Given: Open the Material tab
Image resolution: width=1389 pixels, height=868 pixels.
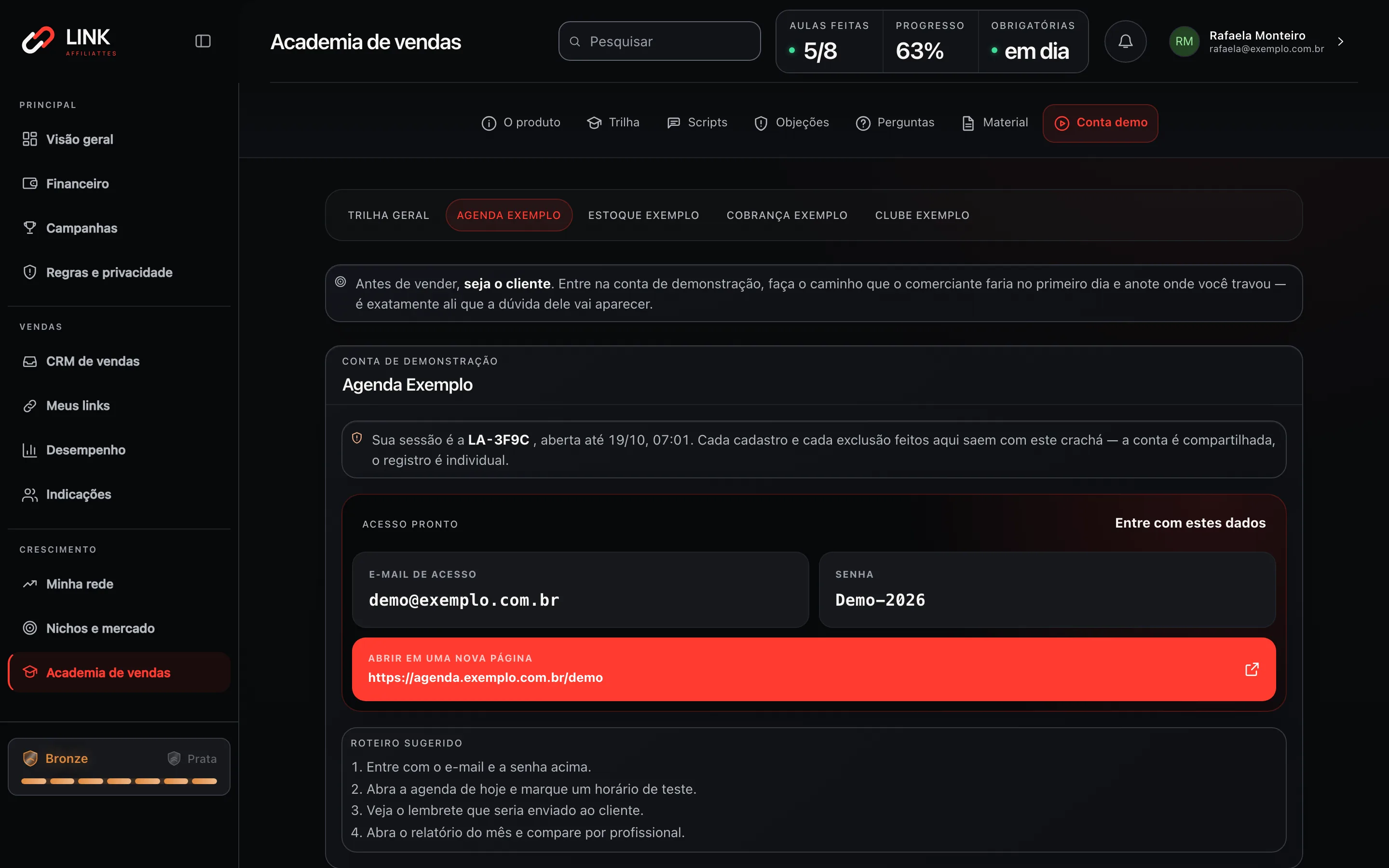Looking at the screenshot, I should click(x=994, y=123).
